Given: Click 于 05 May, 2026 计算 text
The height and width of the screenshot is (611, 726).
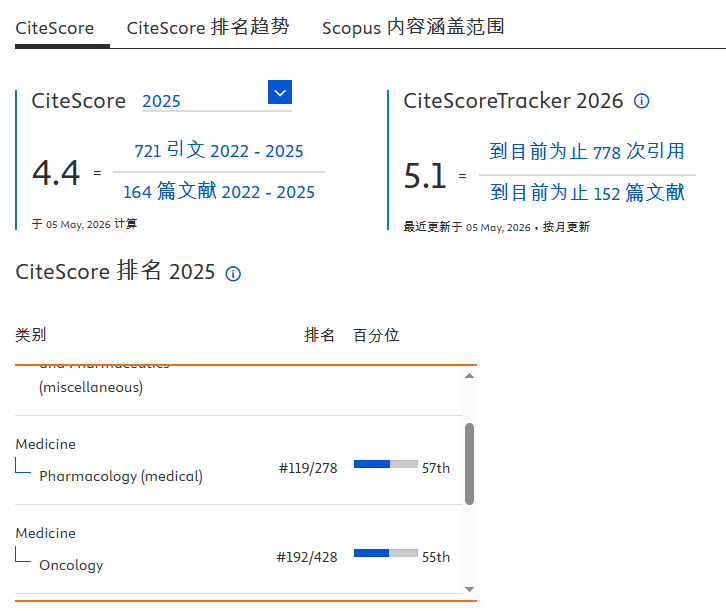Looking at the screenshot, I should 84,224.
